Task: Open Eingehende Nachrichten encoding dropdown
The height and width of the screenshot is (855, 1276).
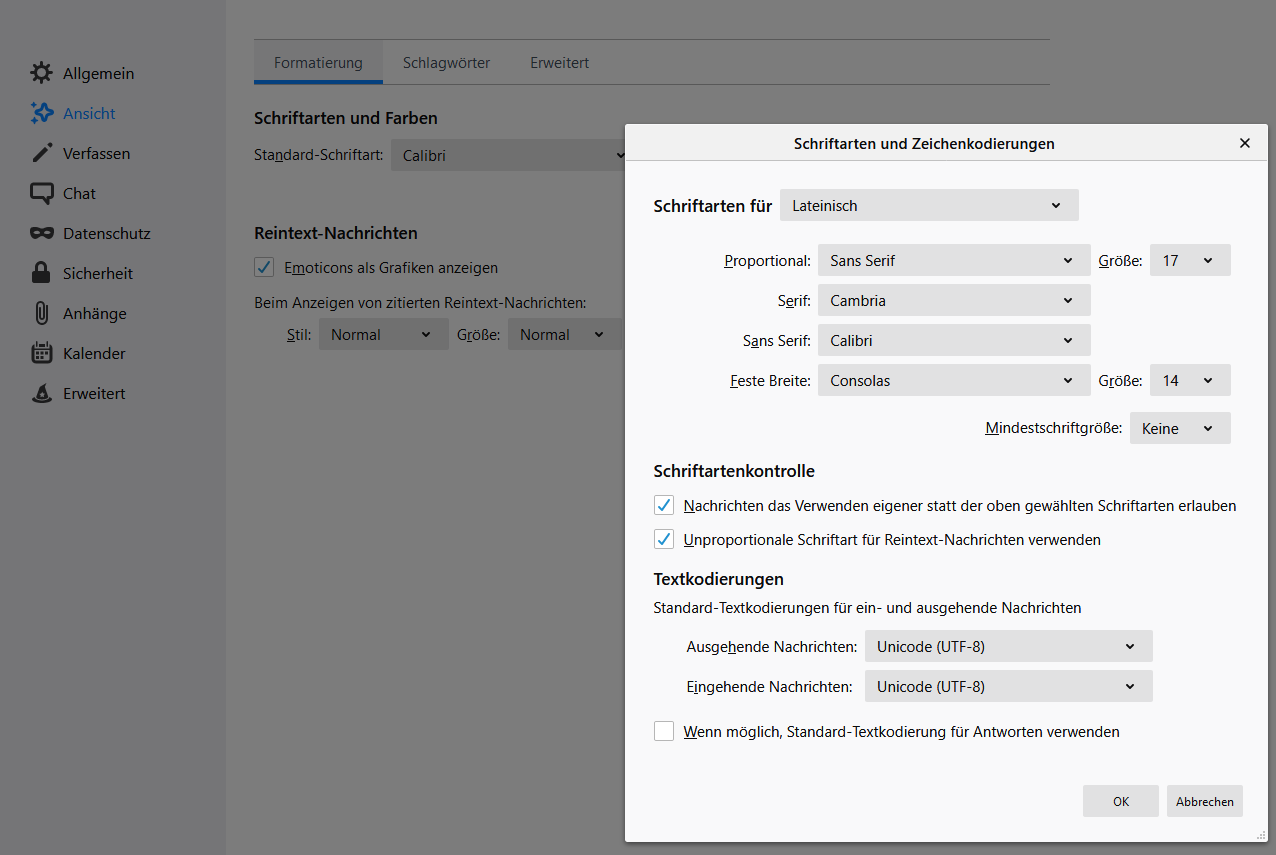Action: [1009, 686]
